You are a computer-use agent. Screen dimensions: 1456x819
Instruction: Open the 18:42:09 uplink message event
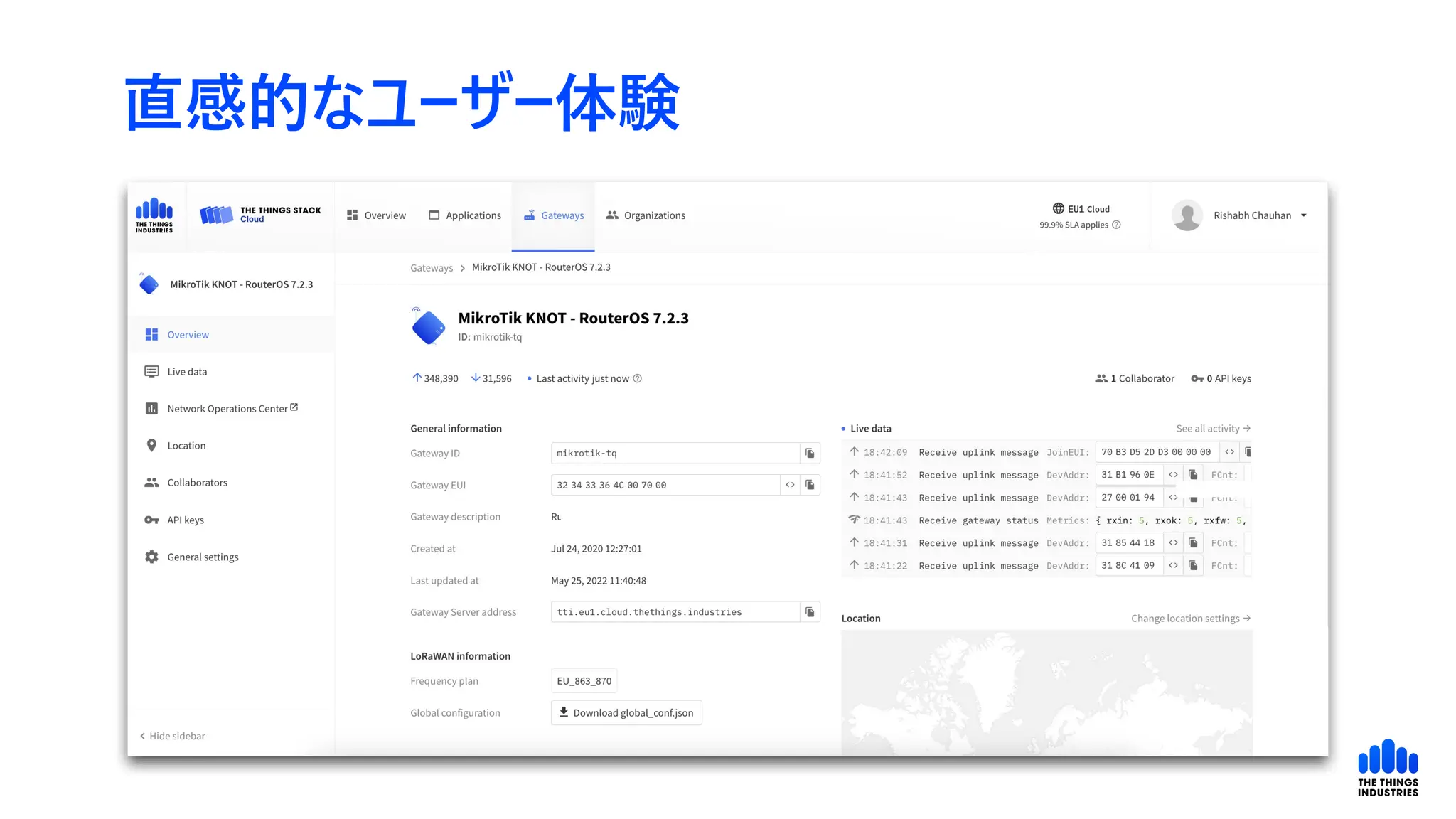1046,452
